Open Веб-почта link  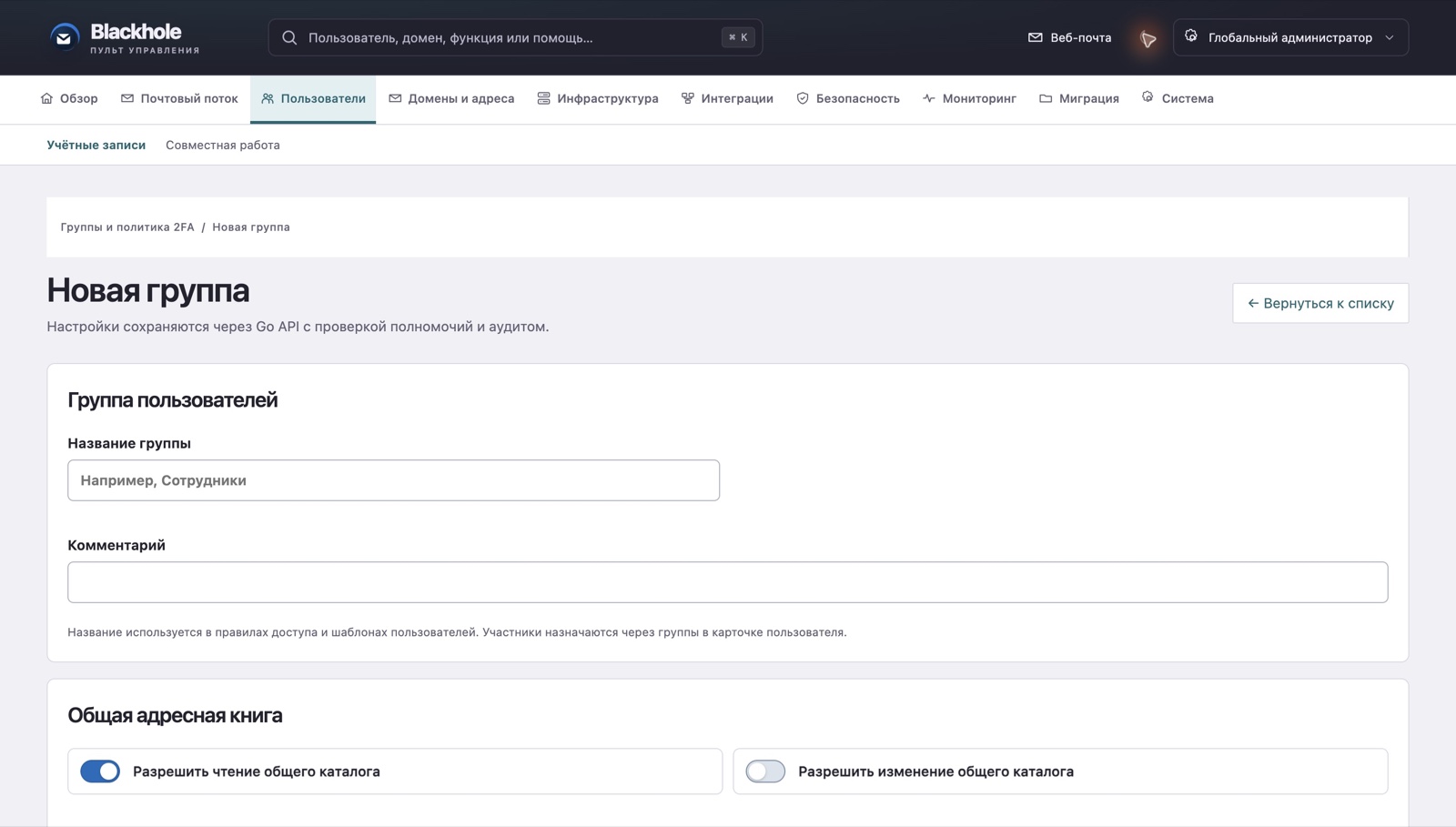point(1069,37)
